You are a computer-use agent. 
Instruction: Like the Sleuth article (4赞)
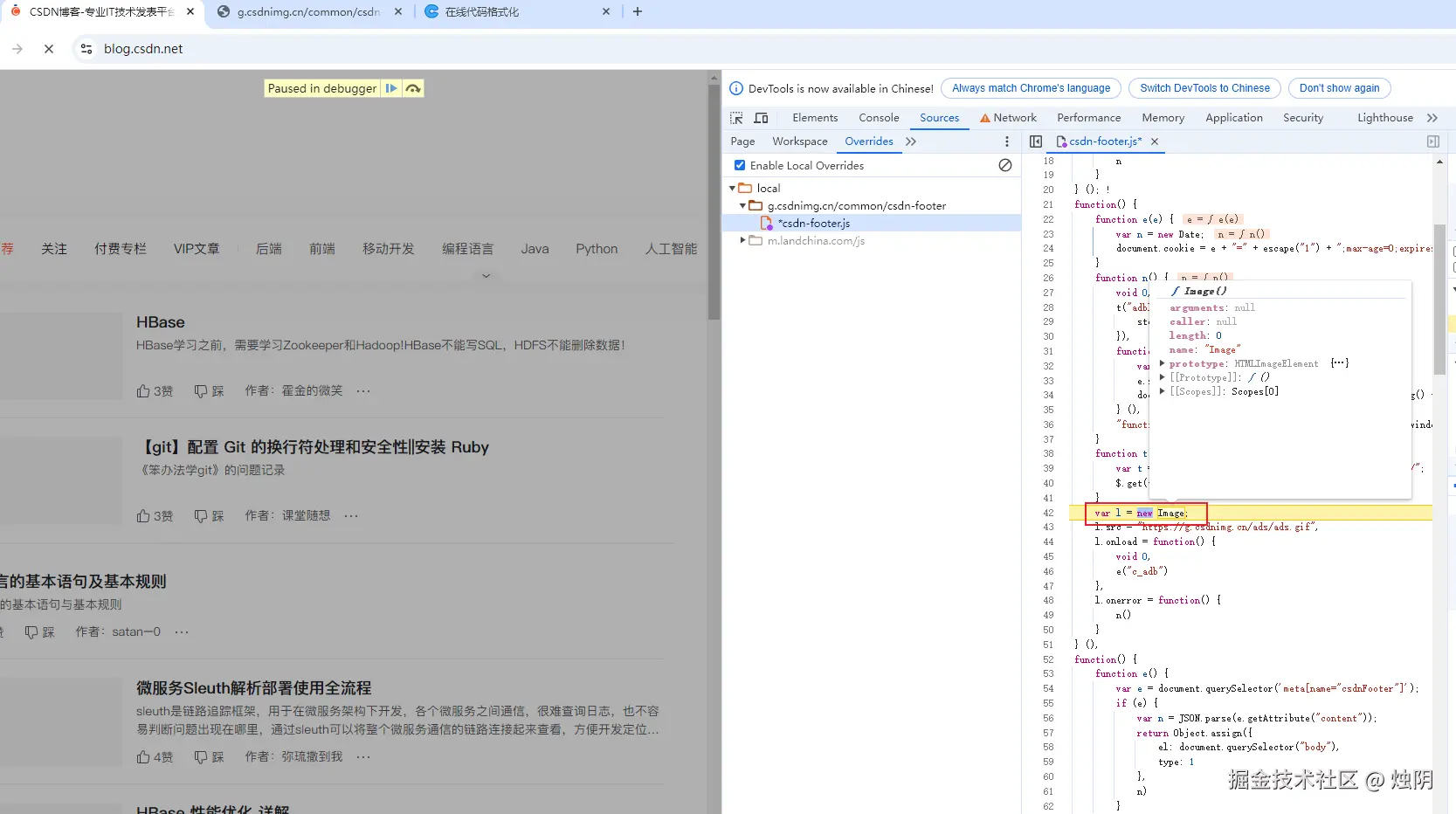click(155, 757)
